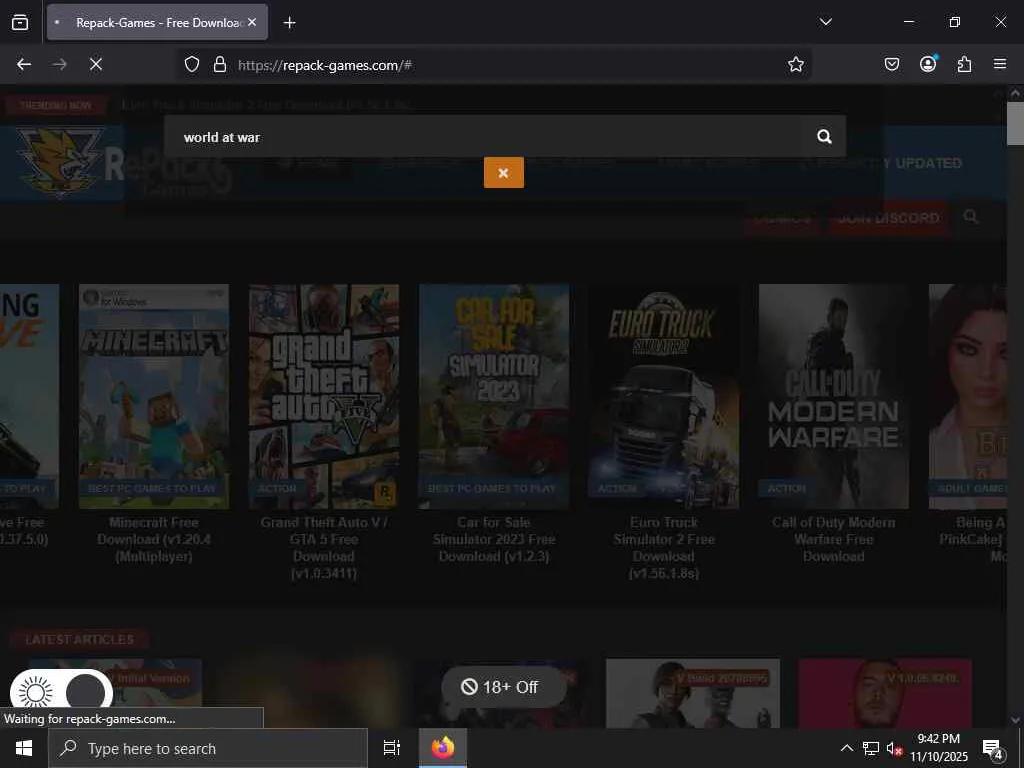
Task: Open a new tab
Action: coord(289,23)
